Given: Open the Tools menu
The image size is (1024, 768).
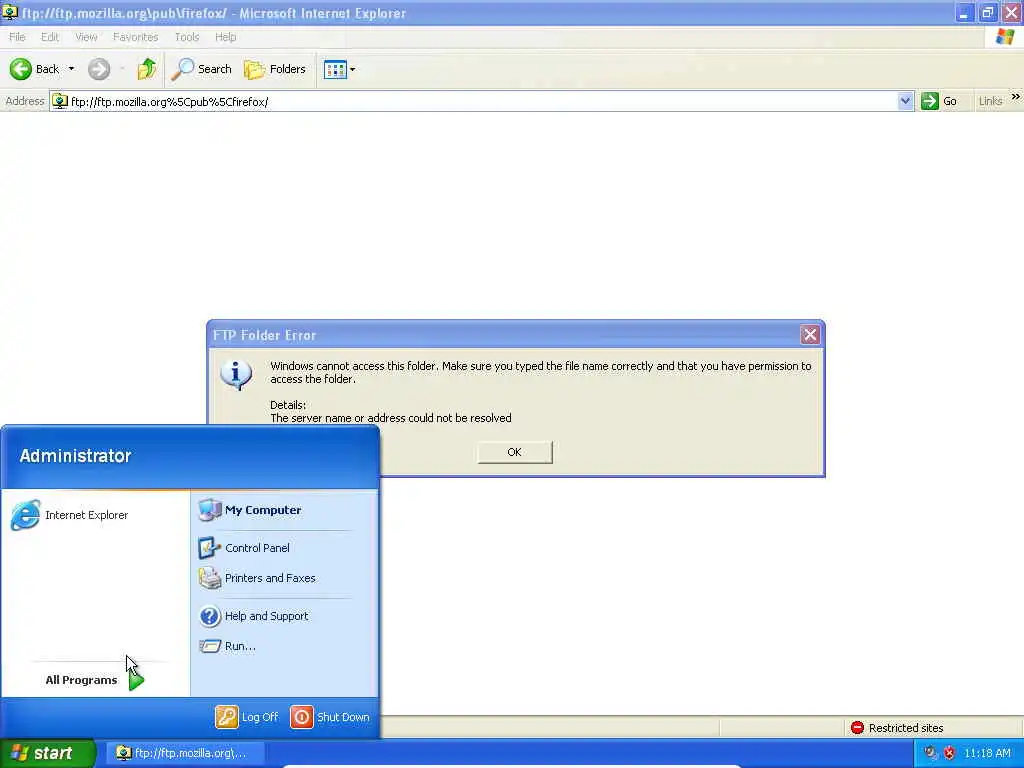Looking at the screenshot, I should pos(187,37).
